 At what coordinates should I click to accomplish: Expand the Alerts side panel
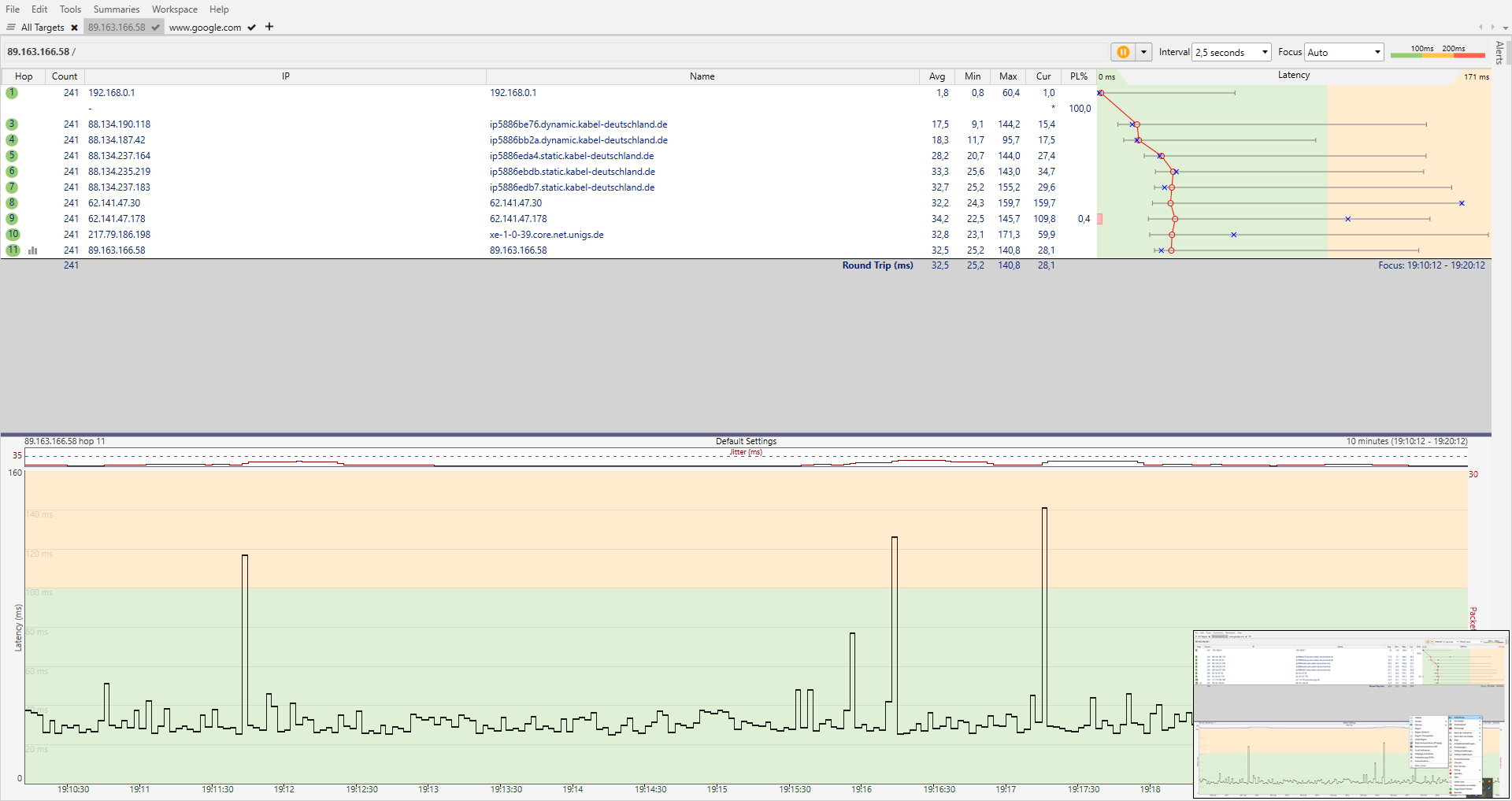tap(1499, 53)
